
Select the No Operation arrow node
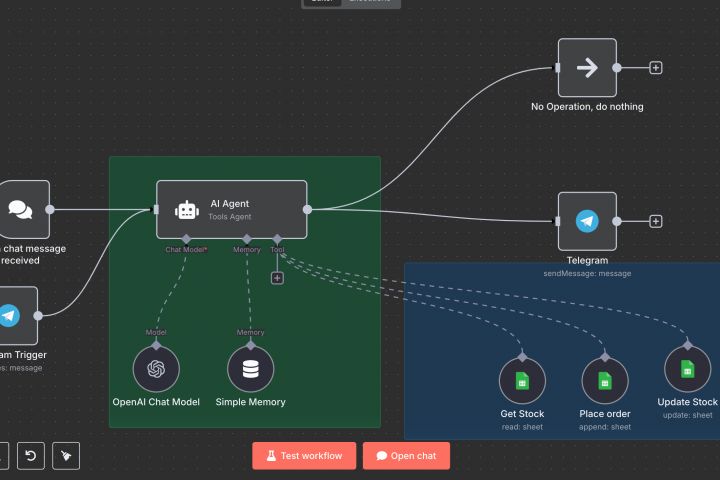(x=587, y=68)
